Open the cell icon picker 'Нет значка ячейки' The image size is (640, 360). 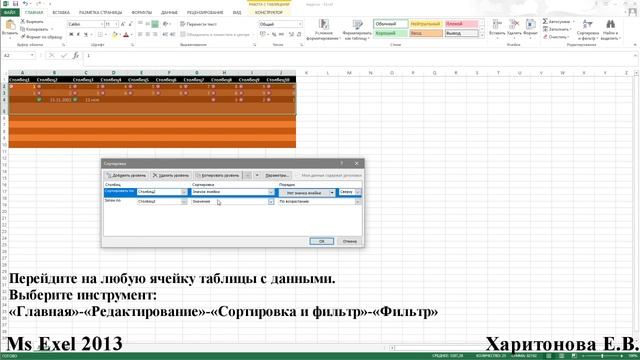pos(307,193)
